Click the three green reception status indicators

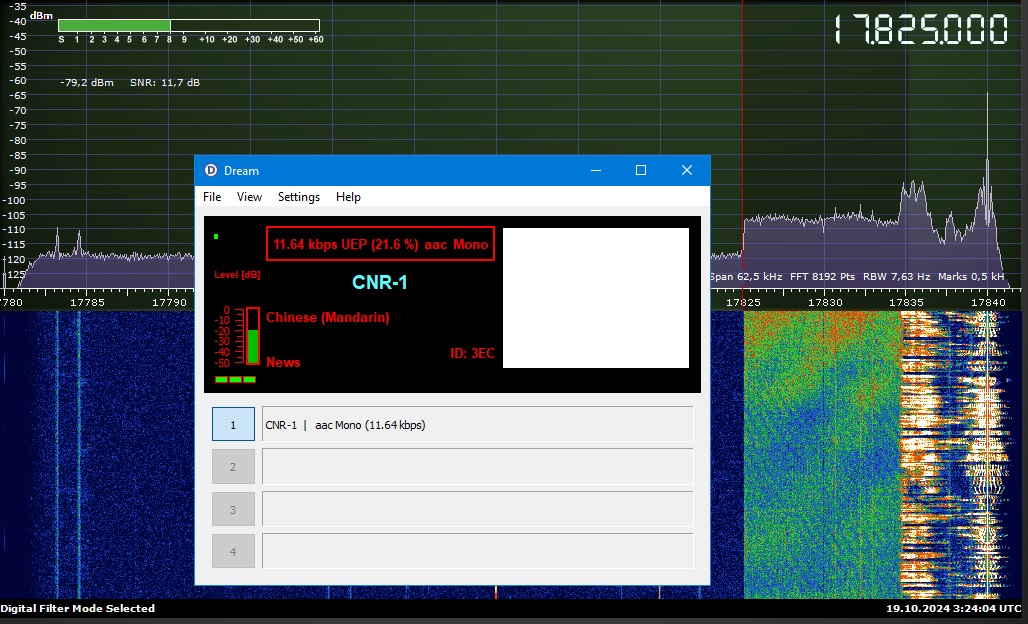[235, 380]
